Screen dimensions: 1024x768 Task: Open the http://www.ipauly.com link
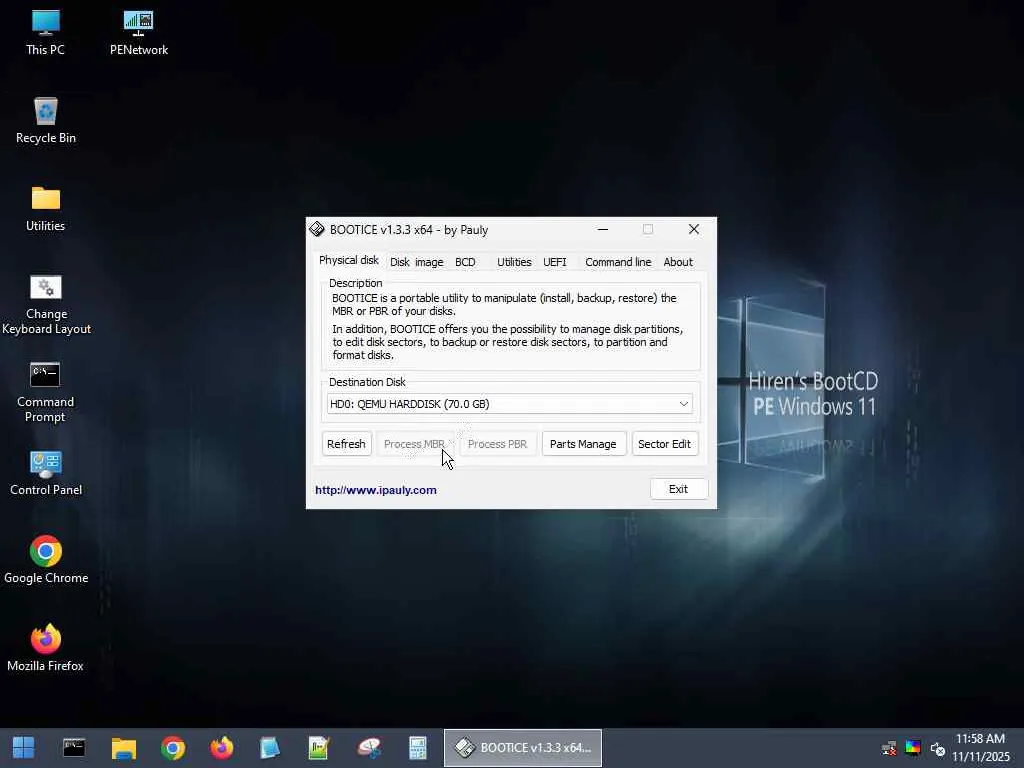point(376,490)
